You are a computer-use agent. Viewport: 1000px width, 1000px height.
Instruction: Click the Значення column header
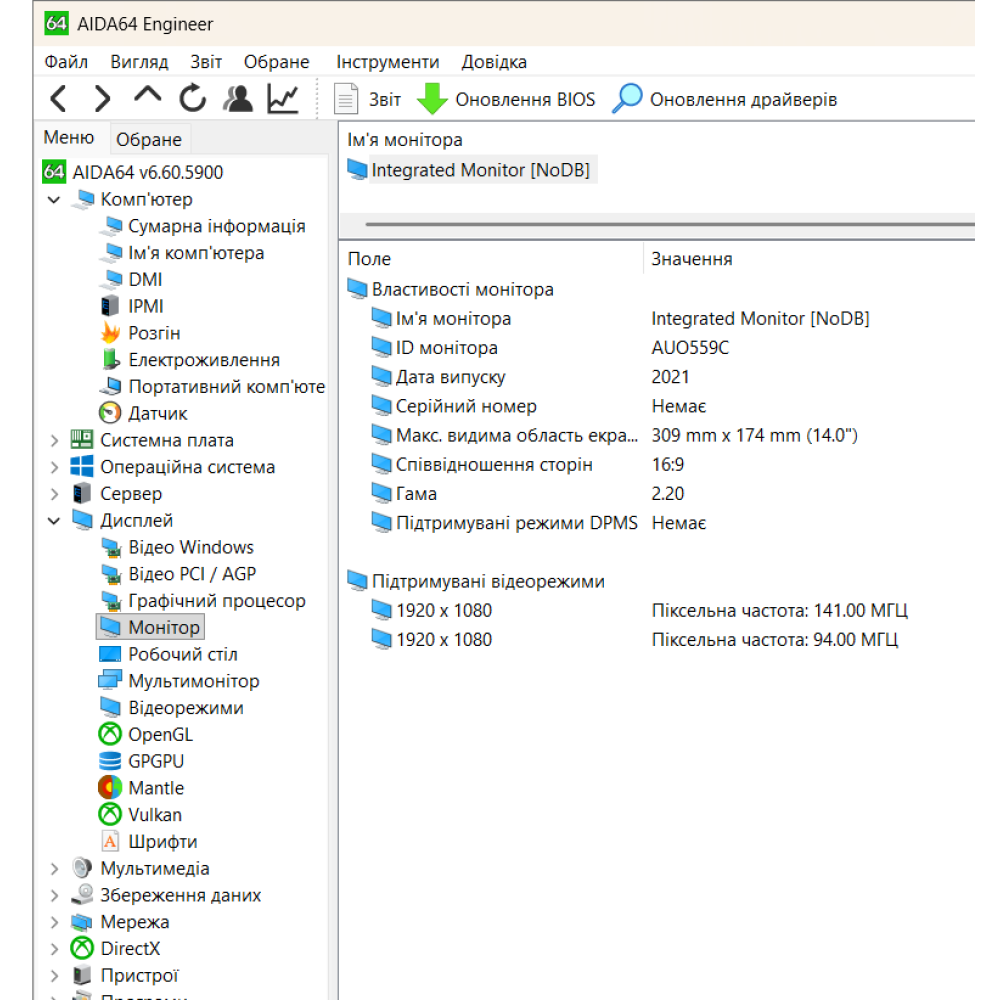coord(692,259)
